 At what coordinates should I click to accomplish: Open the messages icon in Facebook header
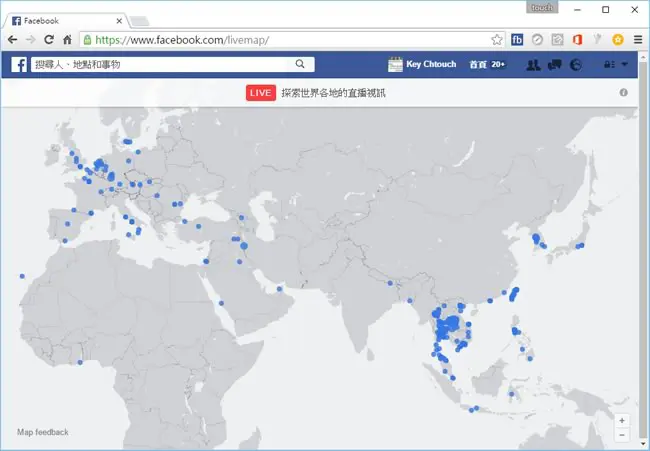click(554, 65)
